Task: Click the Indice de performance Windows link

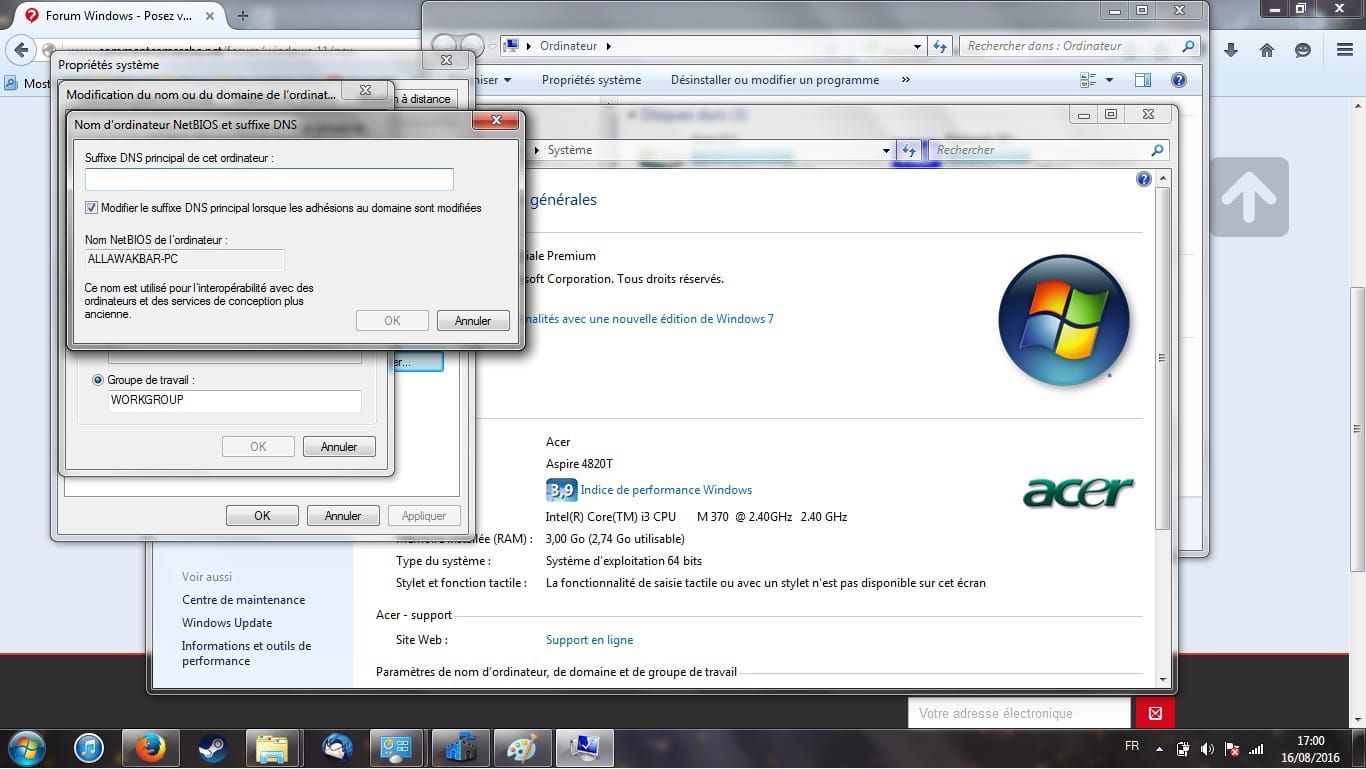Action: (x=665, y=490)
